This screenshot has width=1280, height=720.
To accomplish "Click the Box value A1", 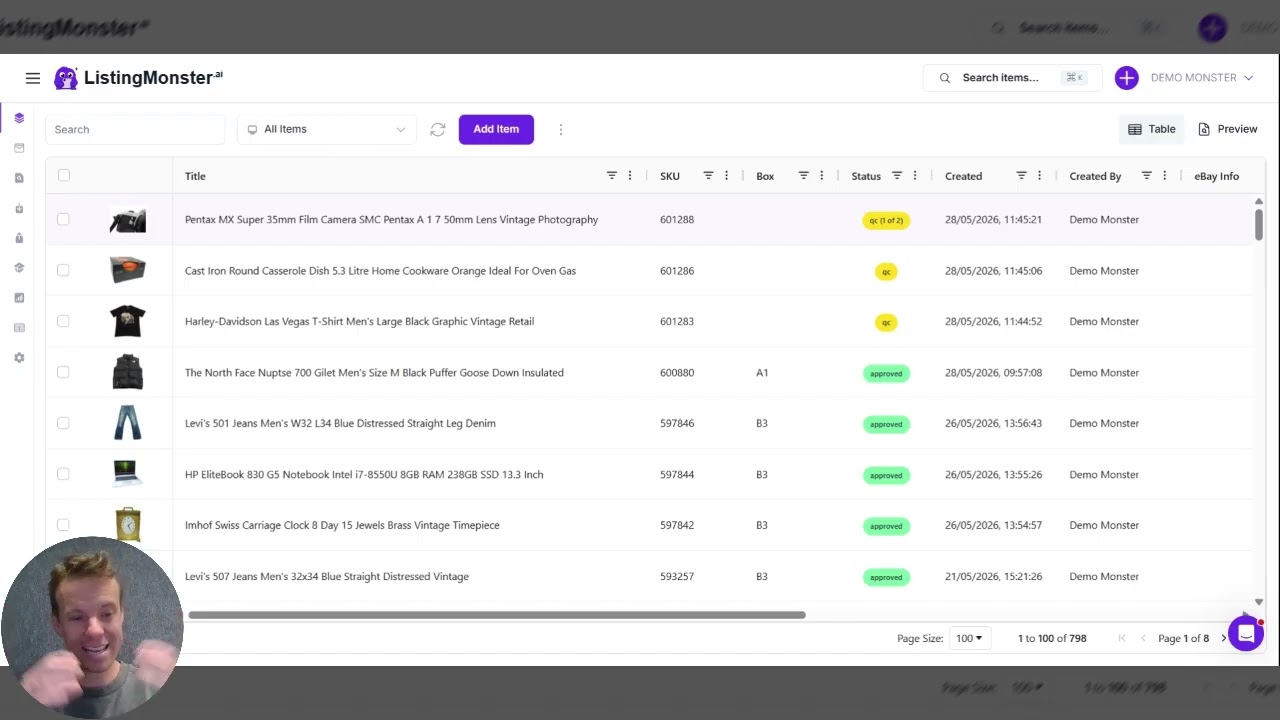I will [x=762, y=373].
